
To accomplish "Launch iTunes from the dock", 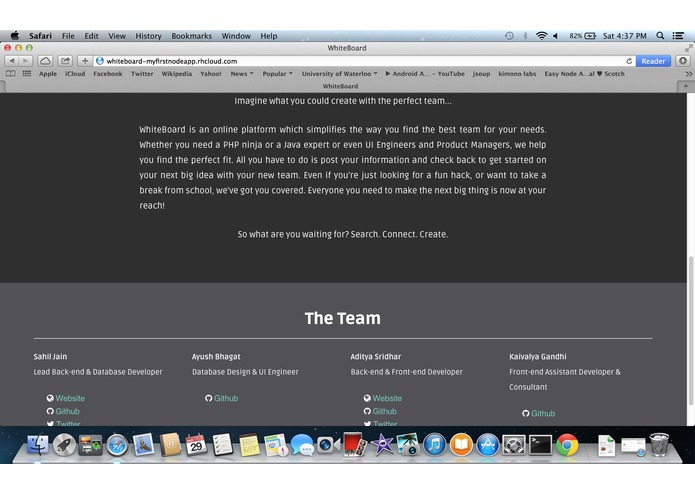I will tap(434, 444).
